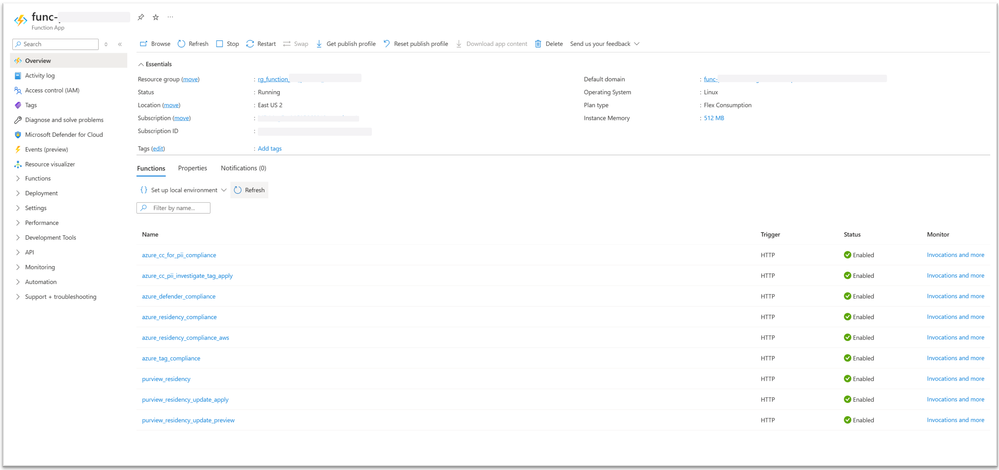Click the move link beside Location
This screenshot has width=999, height=470.
pyautogui.click(x=171, y=105)
